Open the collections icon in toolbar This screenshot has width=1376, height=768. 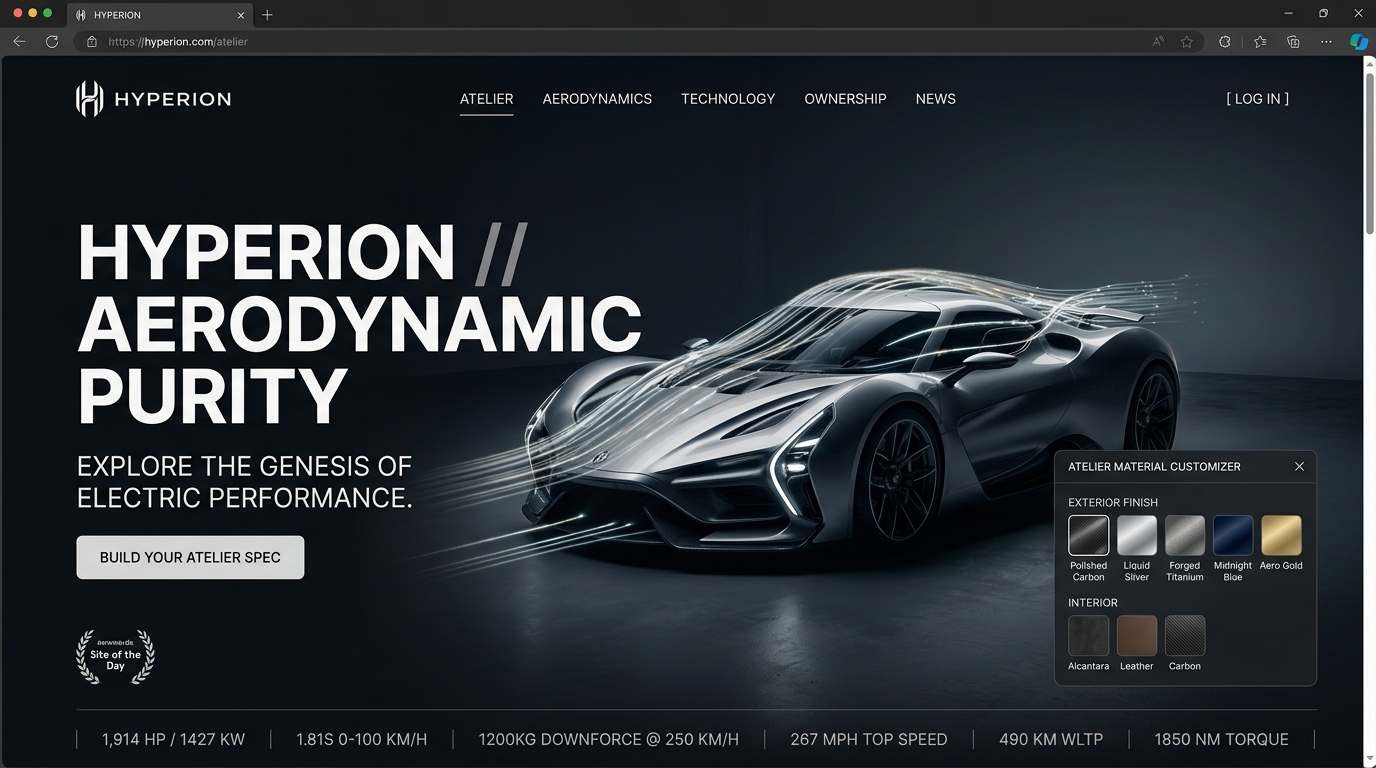[1293, 42]
